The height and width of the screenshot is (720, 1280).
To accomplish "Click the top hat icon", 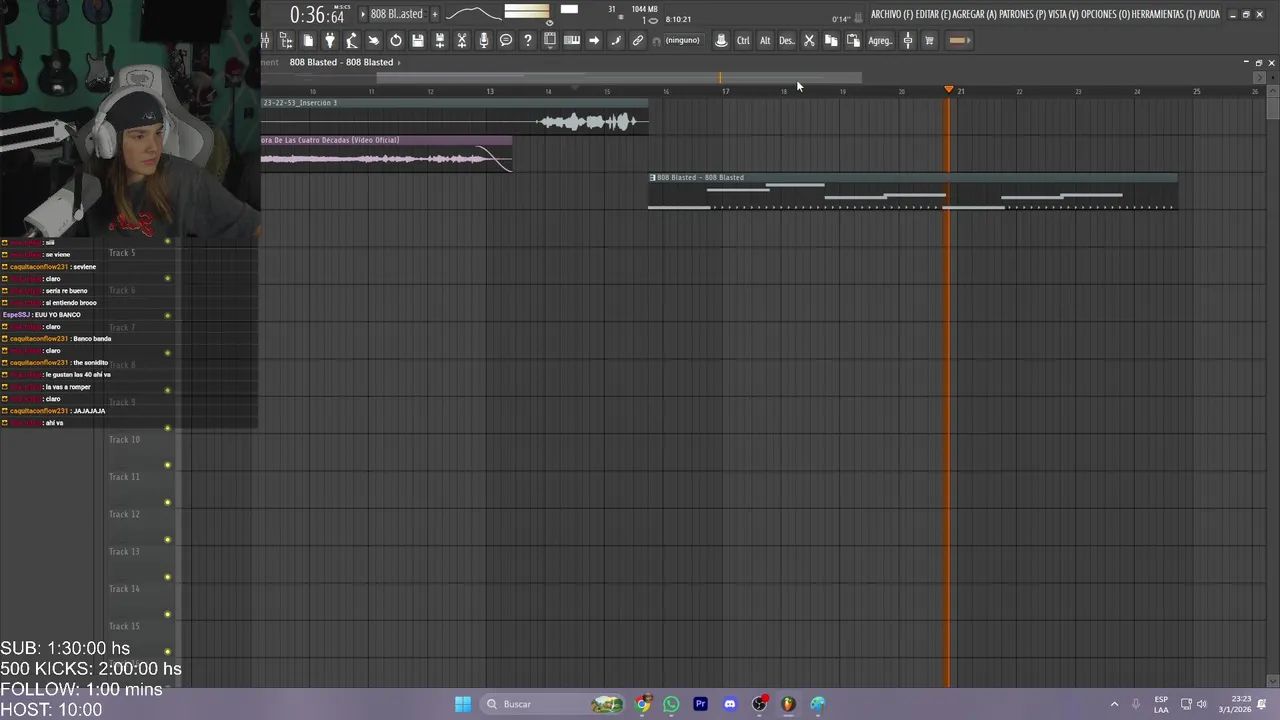I will [x=721, y=40].
